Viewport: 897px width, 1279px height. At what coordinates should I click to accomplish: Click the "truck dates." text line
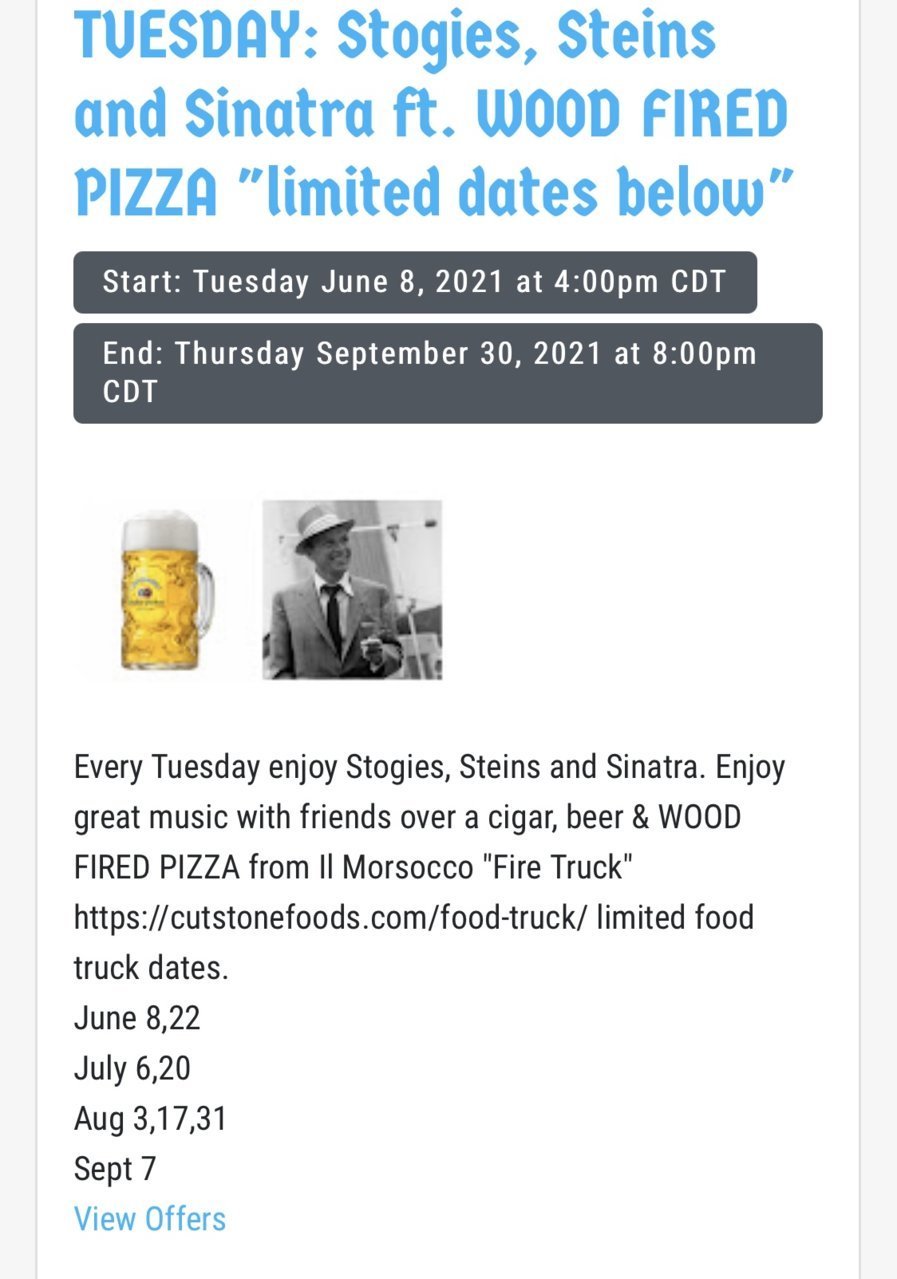151,967
